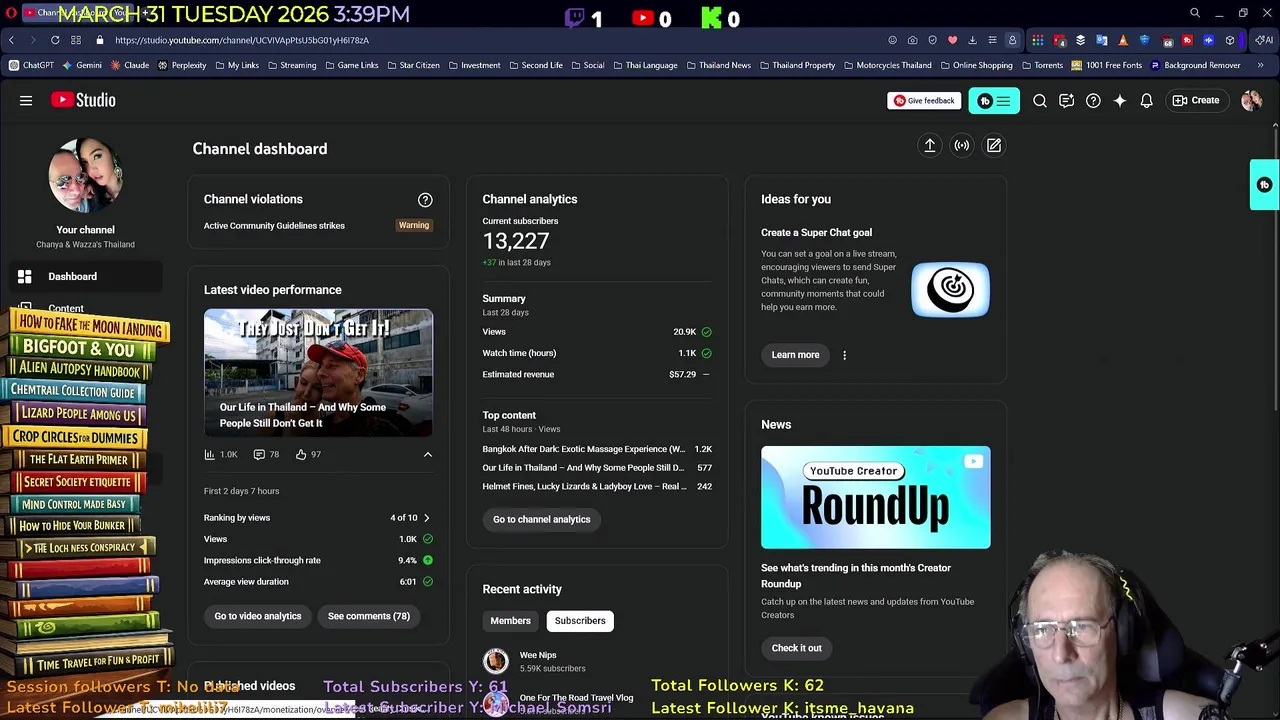Open the vidIQ cyan extension button
Screen dimensions: 1280x720
(994, 100)
